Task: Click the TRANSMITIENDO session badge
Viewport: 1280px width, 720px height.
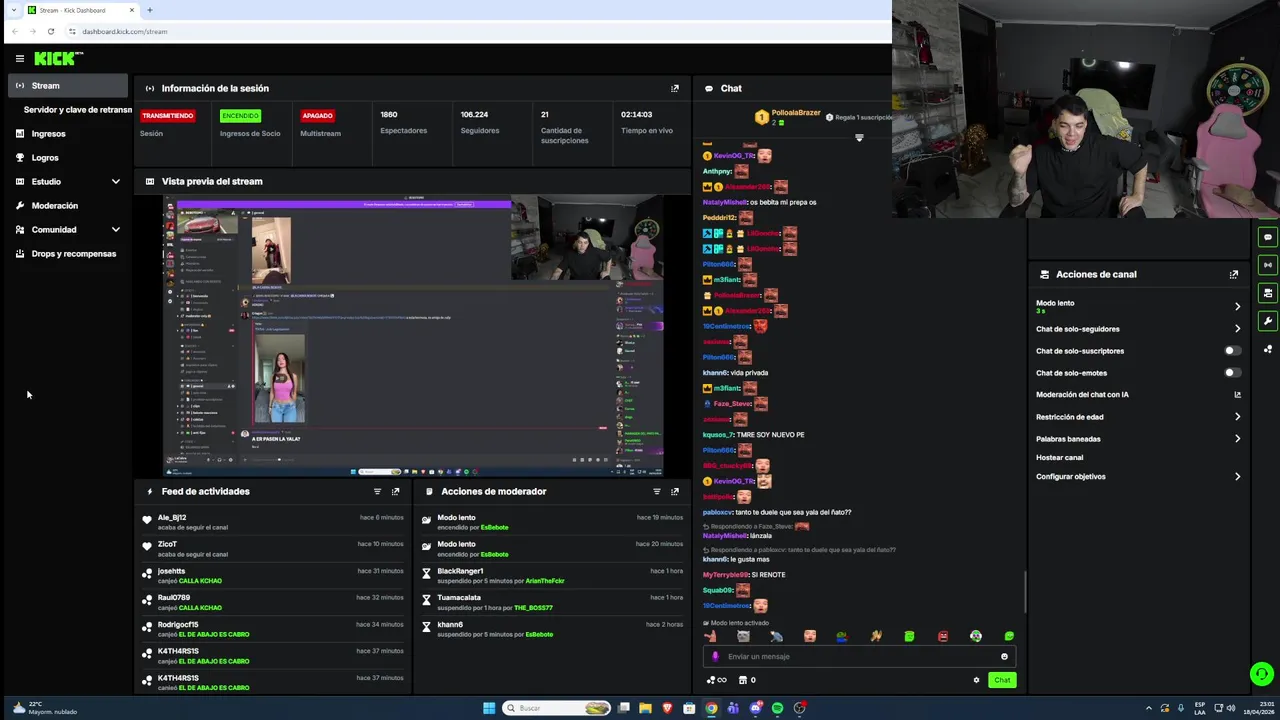Action: coord(168,116)
